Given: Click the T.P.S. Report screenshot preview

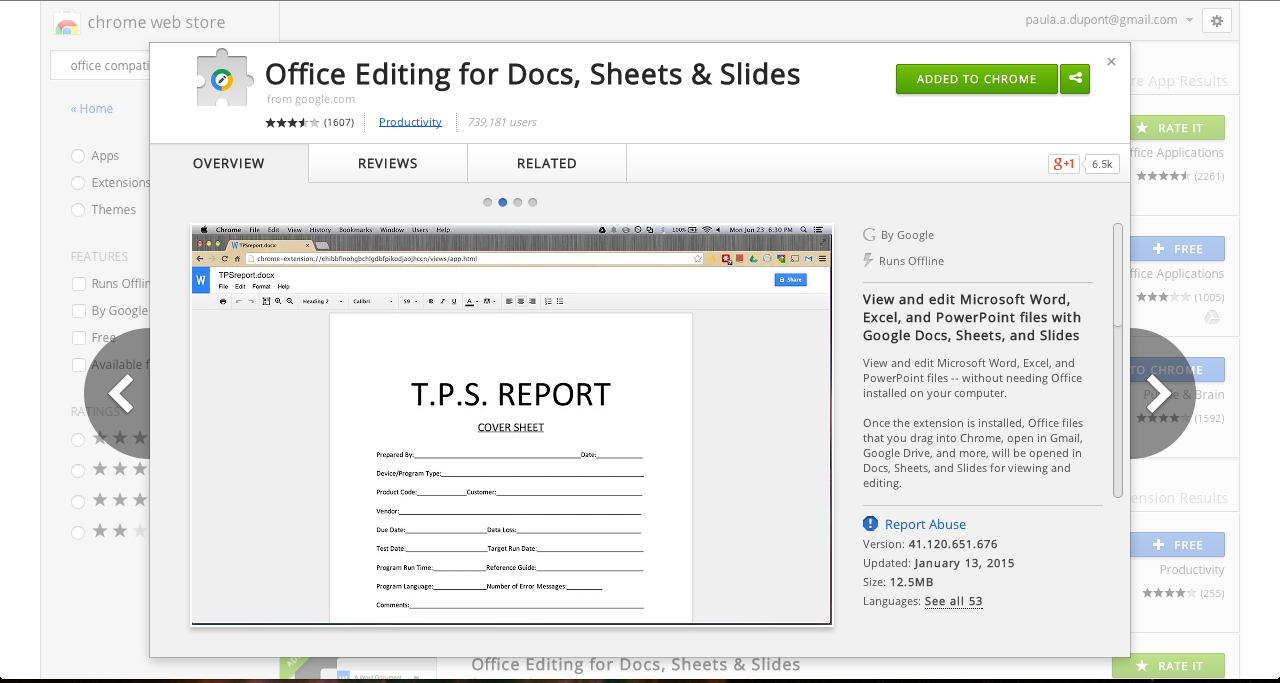Looking at the screenshot, I should [511, 425].
